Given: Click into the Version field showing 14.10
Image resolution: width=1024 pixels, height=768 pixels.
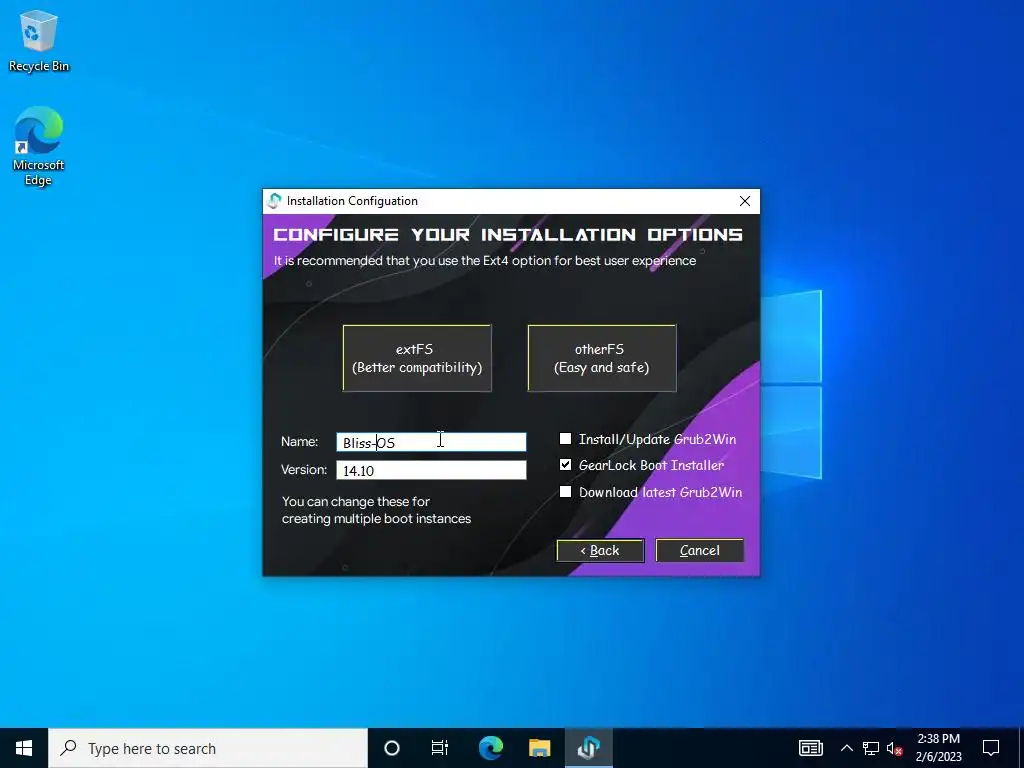Looking at the screenshot, I should pos(431,470).
